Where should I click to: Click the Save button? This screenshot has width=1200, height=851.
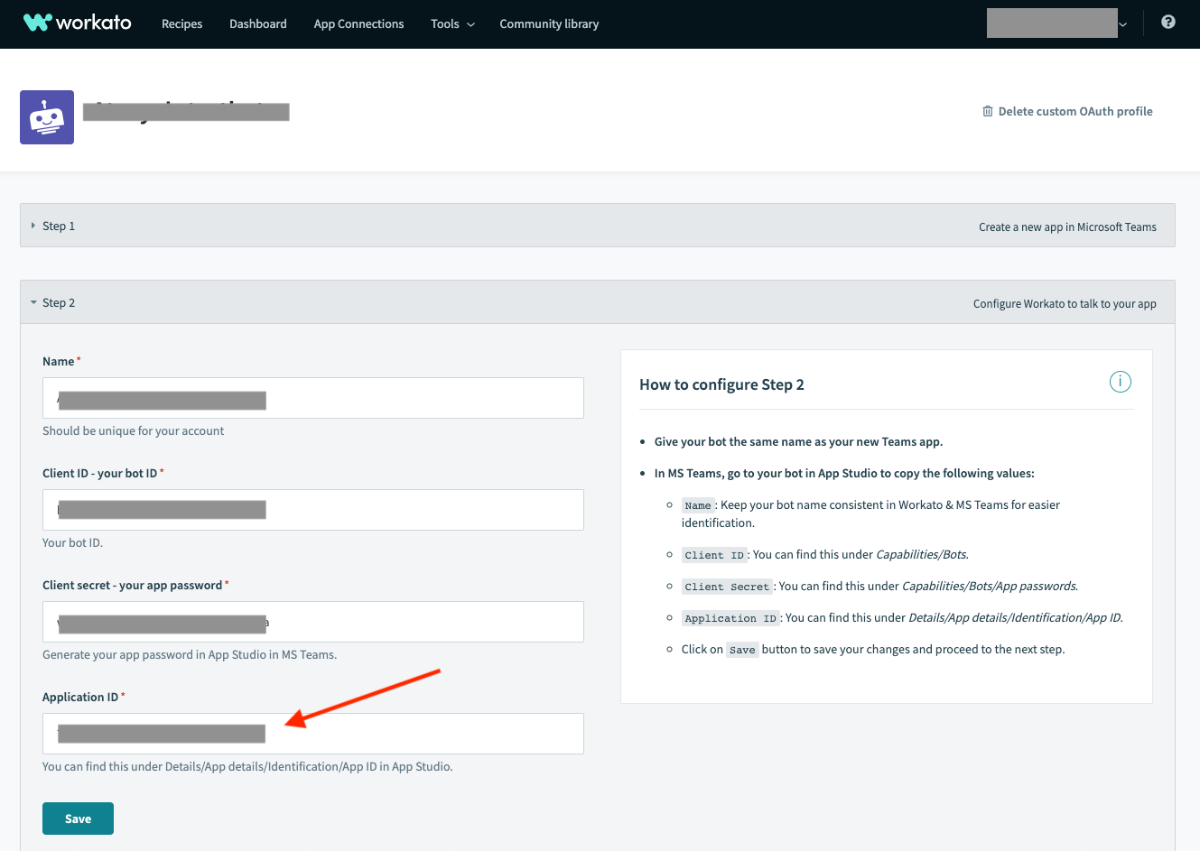pos(78,818)
